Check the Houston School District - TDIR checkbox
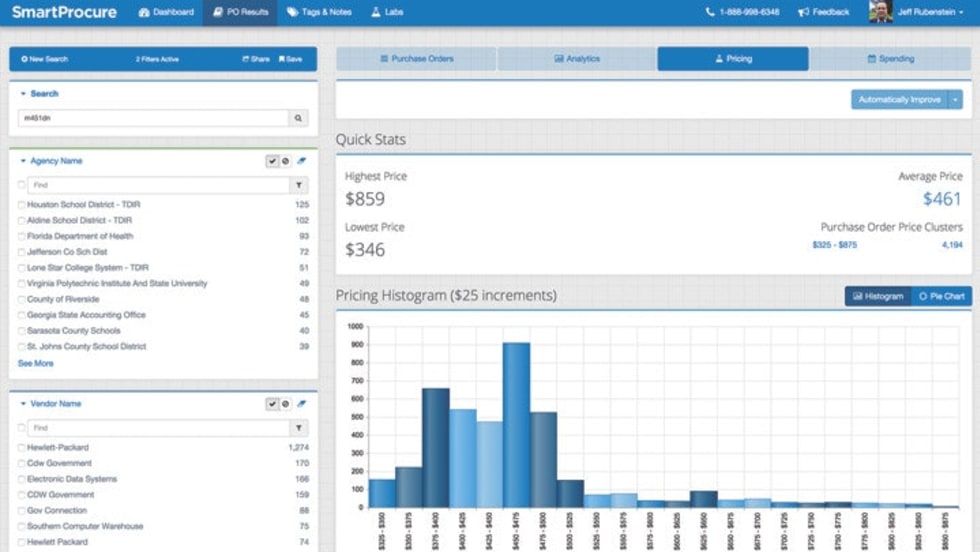Screen dimensions: 980x552 (x=22, y=205)
